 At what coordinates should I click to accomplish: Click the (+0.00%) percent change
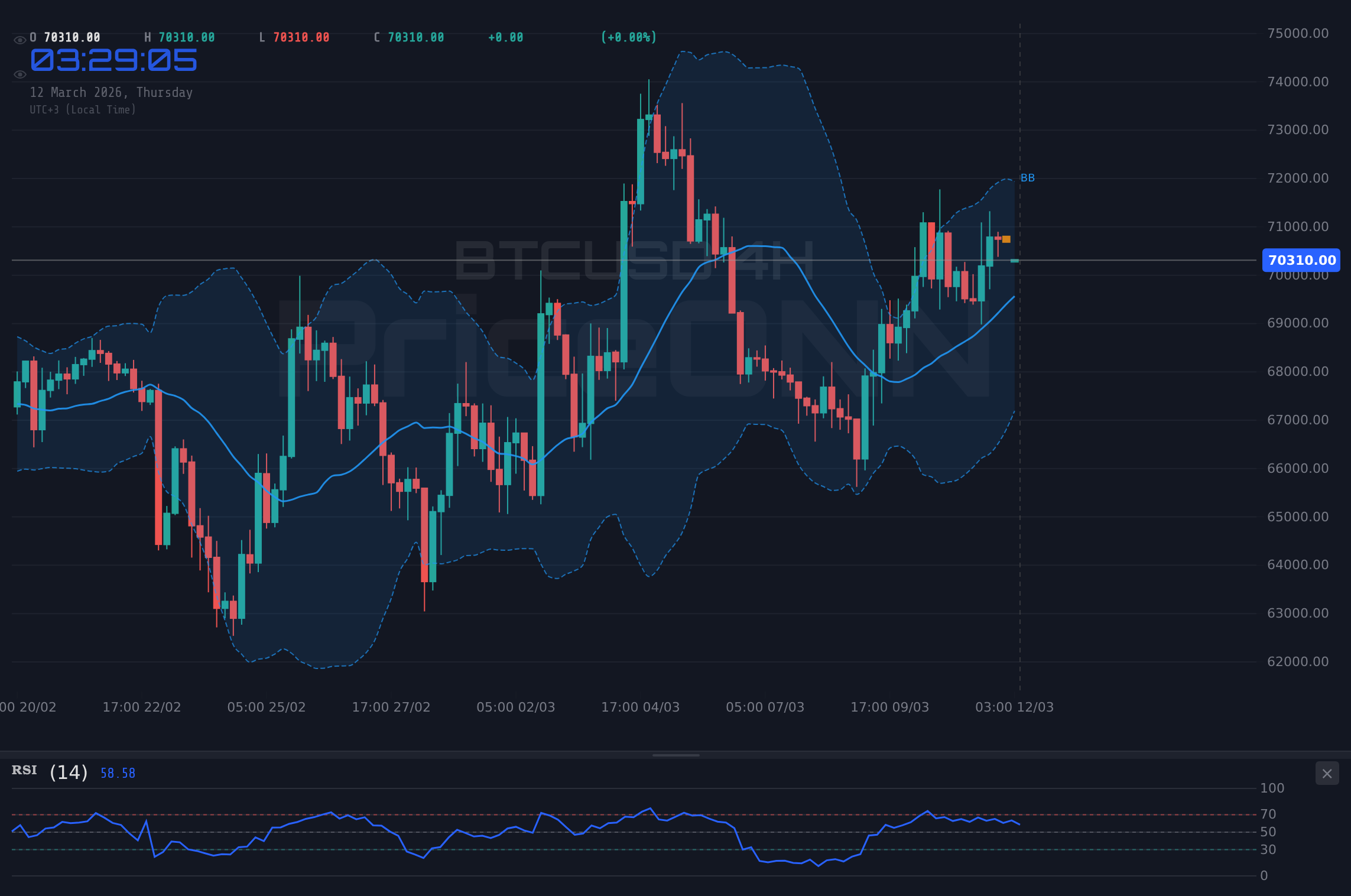click(x=629, y=38)
